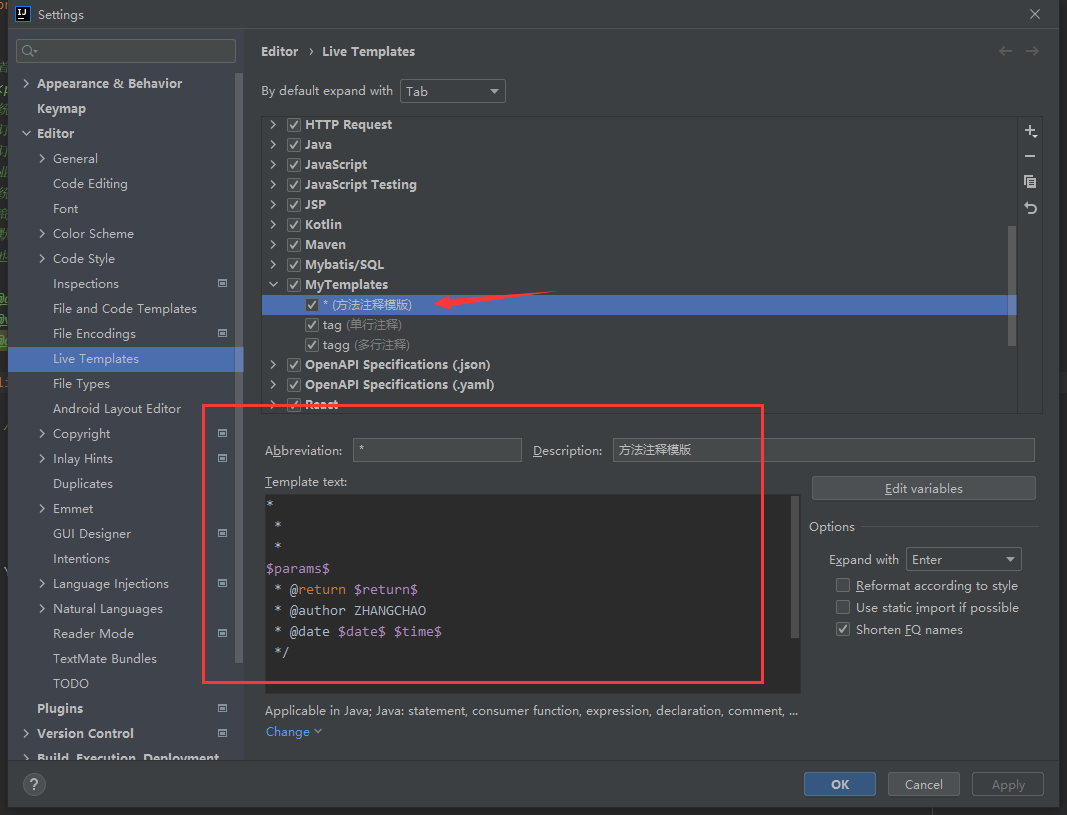The image size is (1067, 815).
Task: Click the search magnifier icon in settings
Action: pyautogui.click(x=29, y=51)
